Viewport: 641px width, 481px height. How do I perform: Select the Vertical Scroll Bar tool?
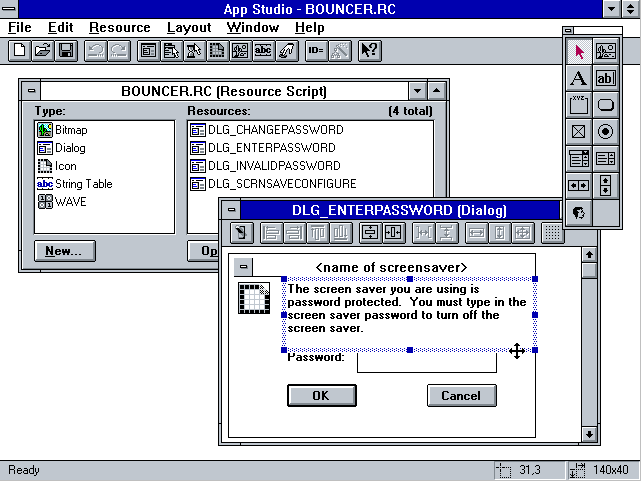tap(605, 186)
